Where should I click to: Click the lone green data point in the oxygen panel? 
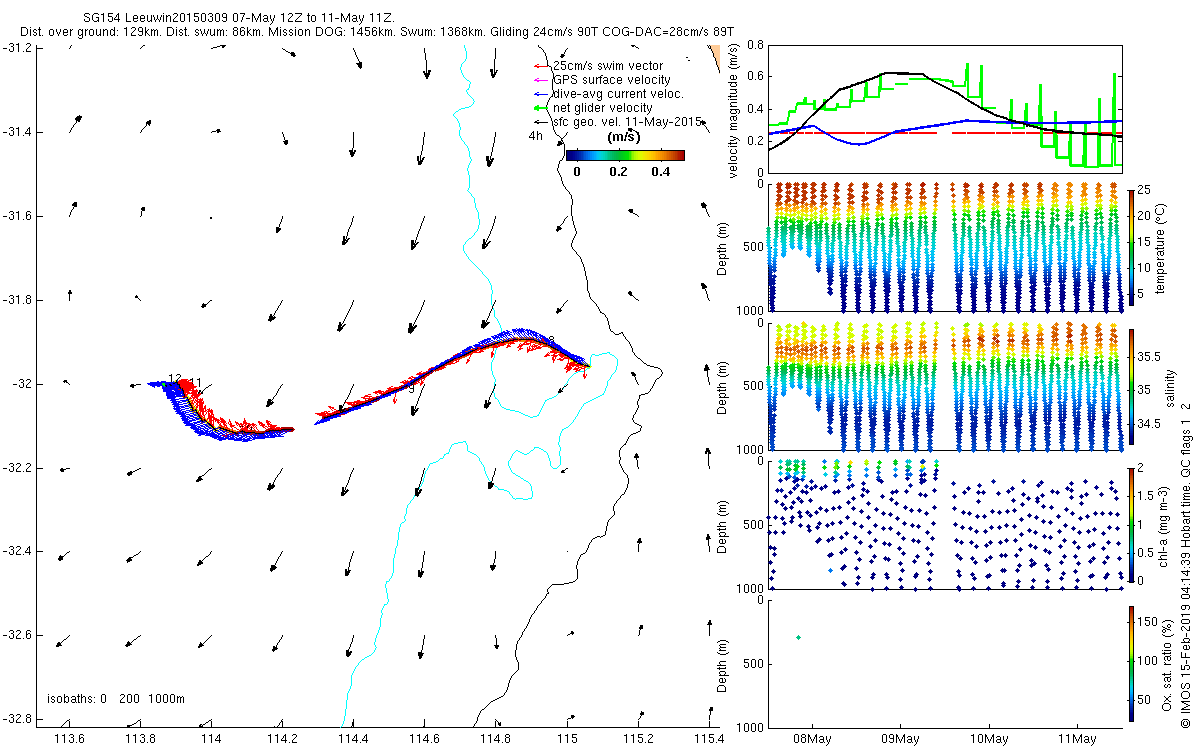click(x=798, y=637)
